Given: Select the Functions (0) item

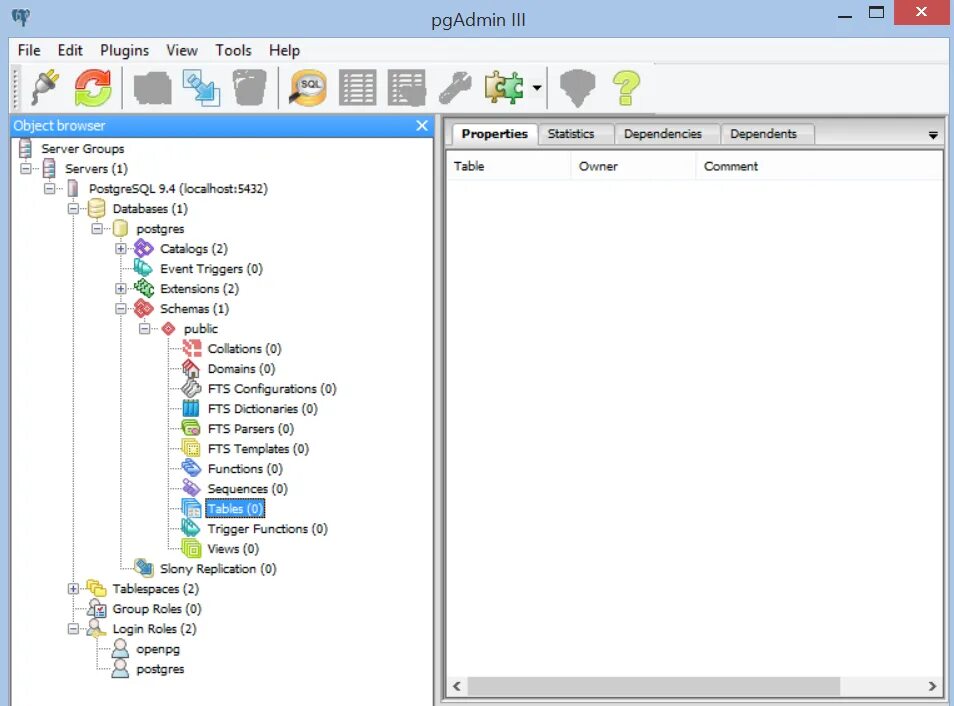Looking at the screenshot, I should (x=245, y=469).
